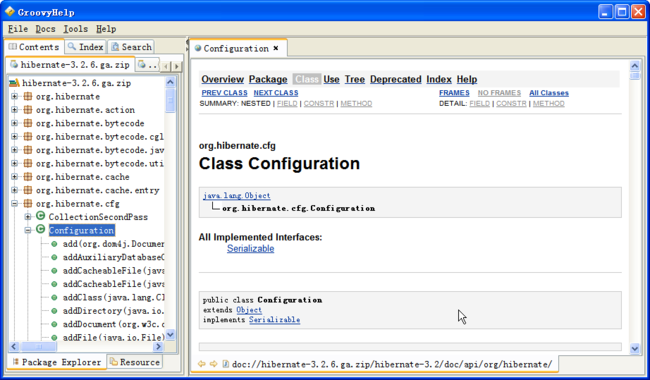Click the forward navigation arrow icon
Screen dimensions: 650x380
213,364
